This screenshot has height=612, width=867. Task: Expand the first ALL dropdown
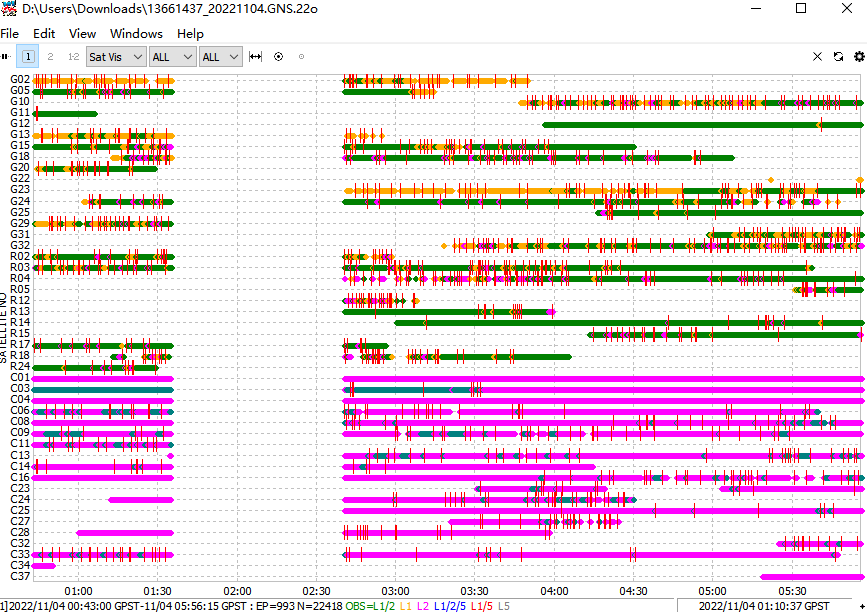(172, 57)
